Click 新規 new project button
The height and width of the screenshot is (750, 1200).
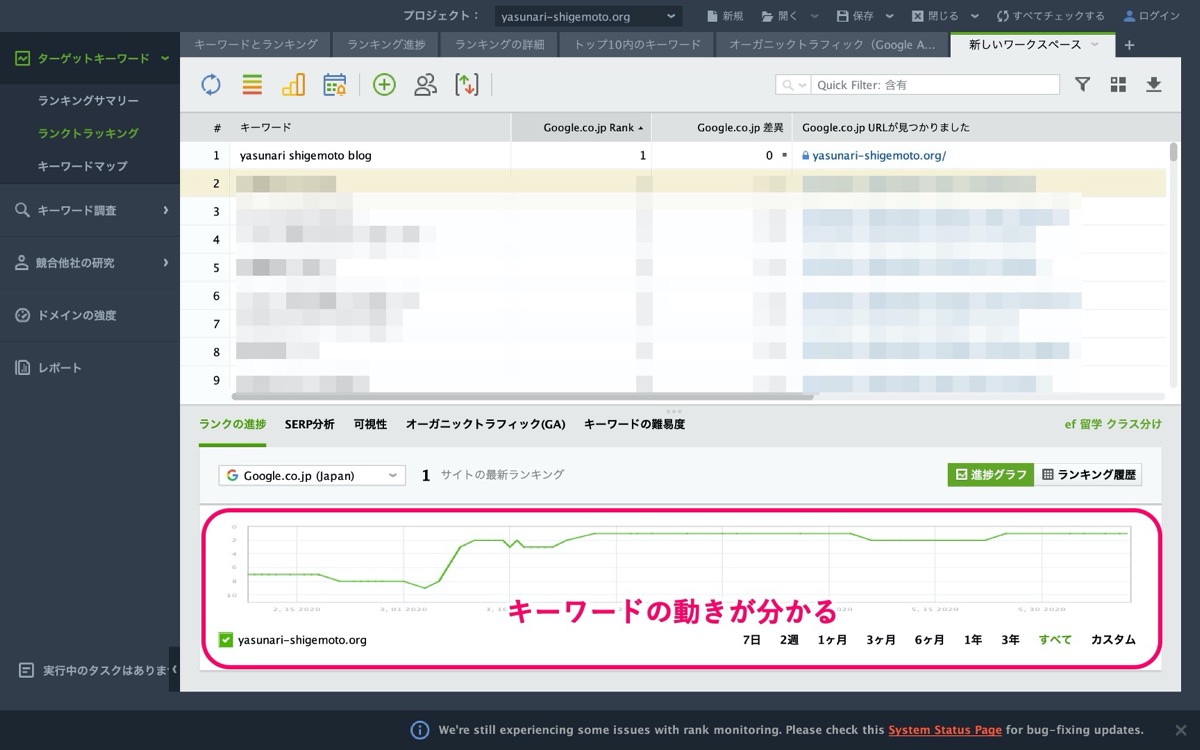725,16
